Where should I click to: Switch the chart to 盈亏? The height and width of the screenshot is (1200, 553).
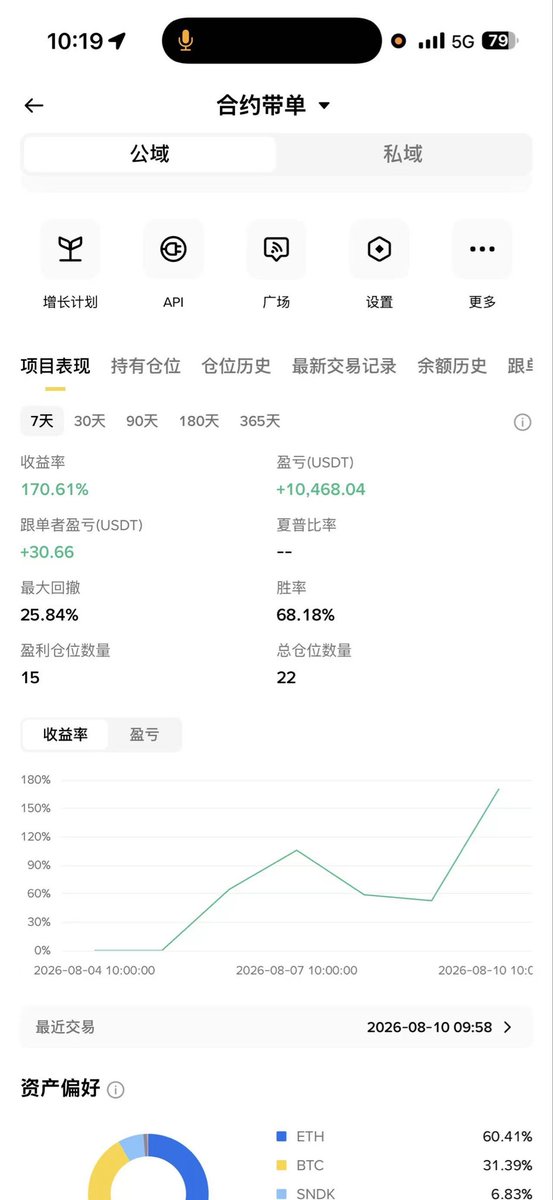pyautogui.click(x=144, y=734)
